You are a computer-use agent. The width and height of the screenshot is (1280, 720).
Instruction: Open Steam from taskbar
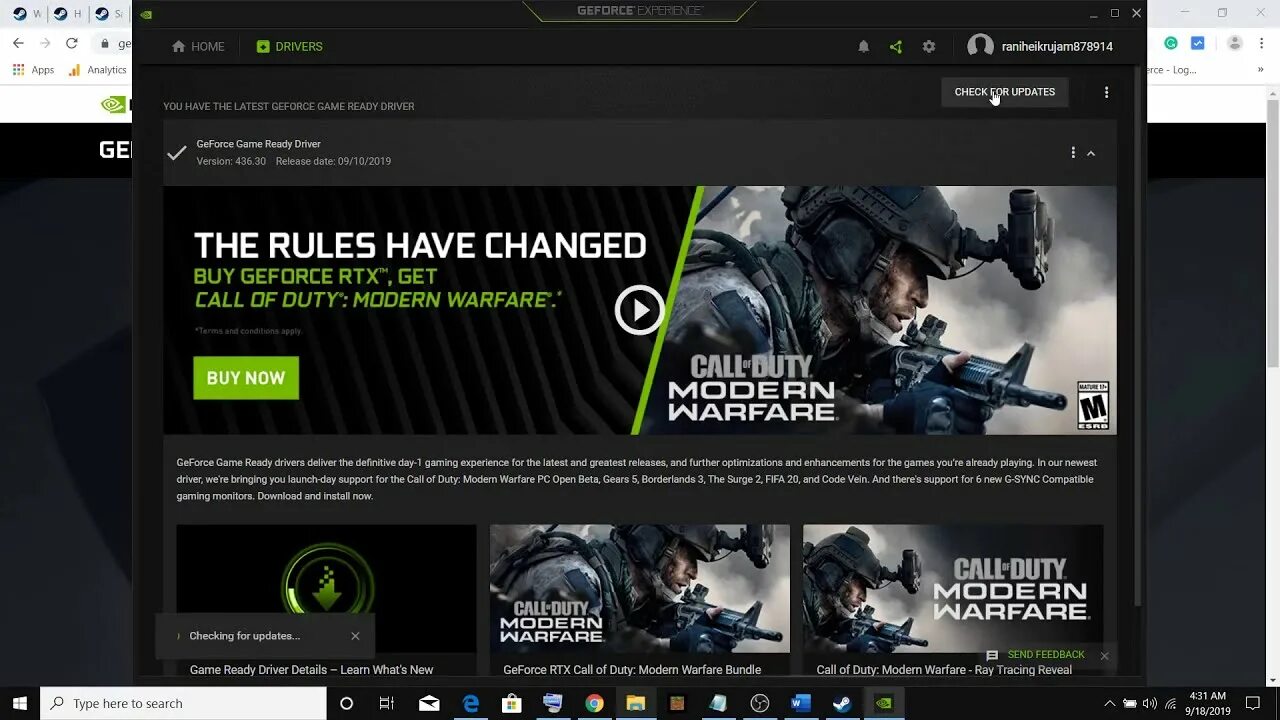pos(841,703)
